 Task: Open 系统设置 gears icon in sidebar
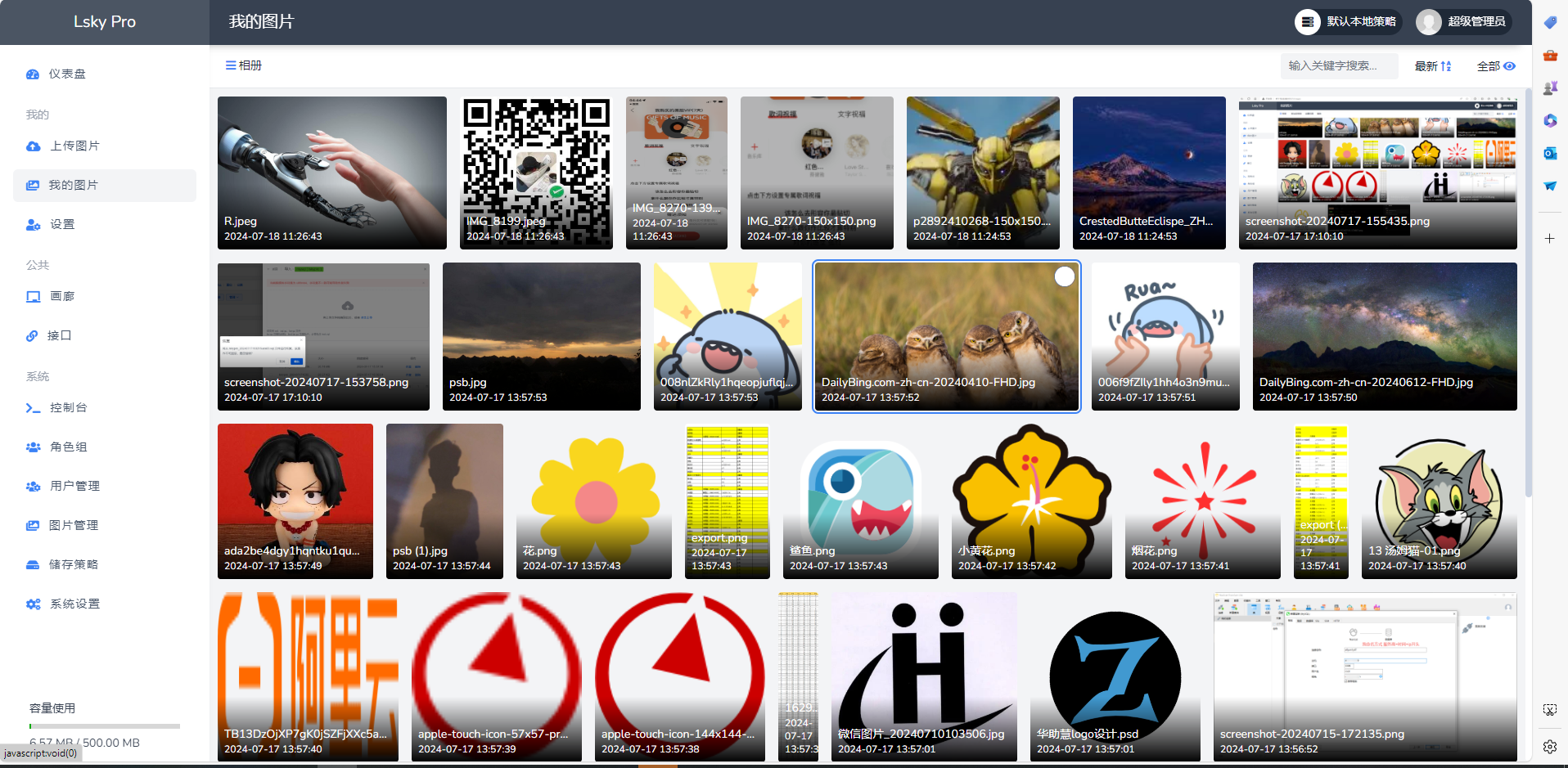coord(33,604)
